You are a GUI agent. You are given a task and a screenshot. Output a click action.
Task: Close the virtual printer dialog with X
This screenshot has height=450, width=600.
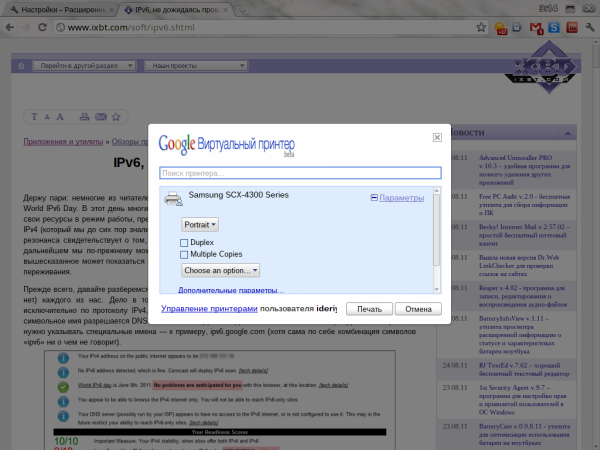(437, 137)
